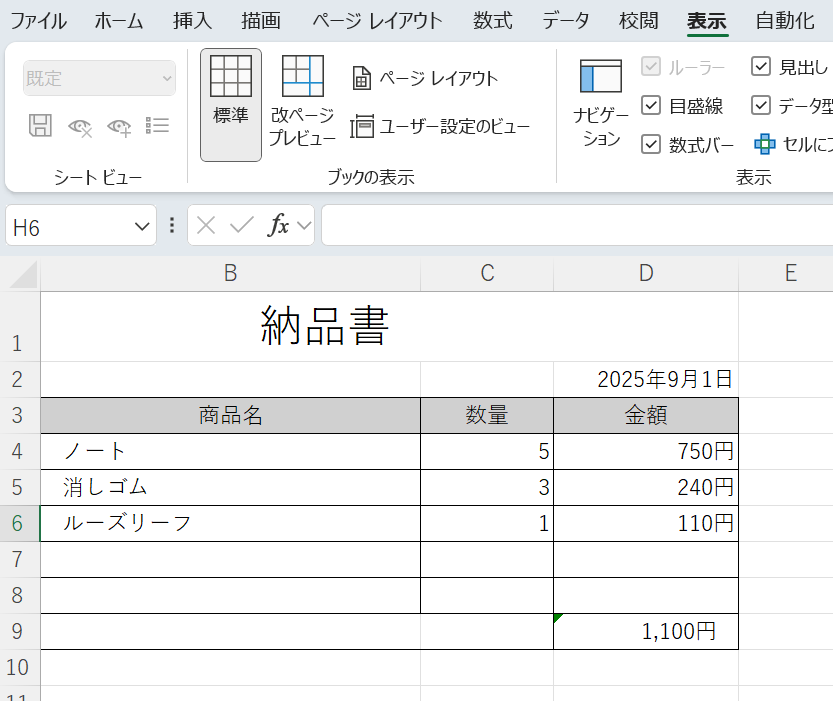The width and height of the screenshot is (833, 701).
Task: Click the セルにフォーカス icon
Action: click(764, 144)
